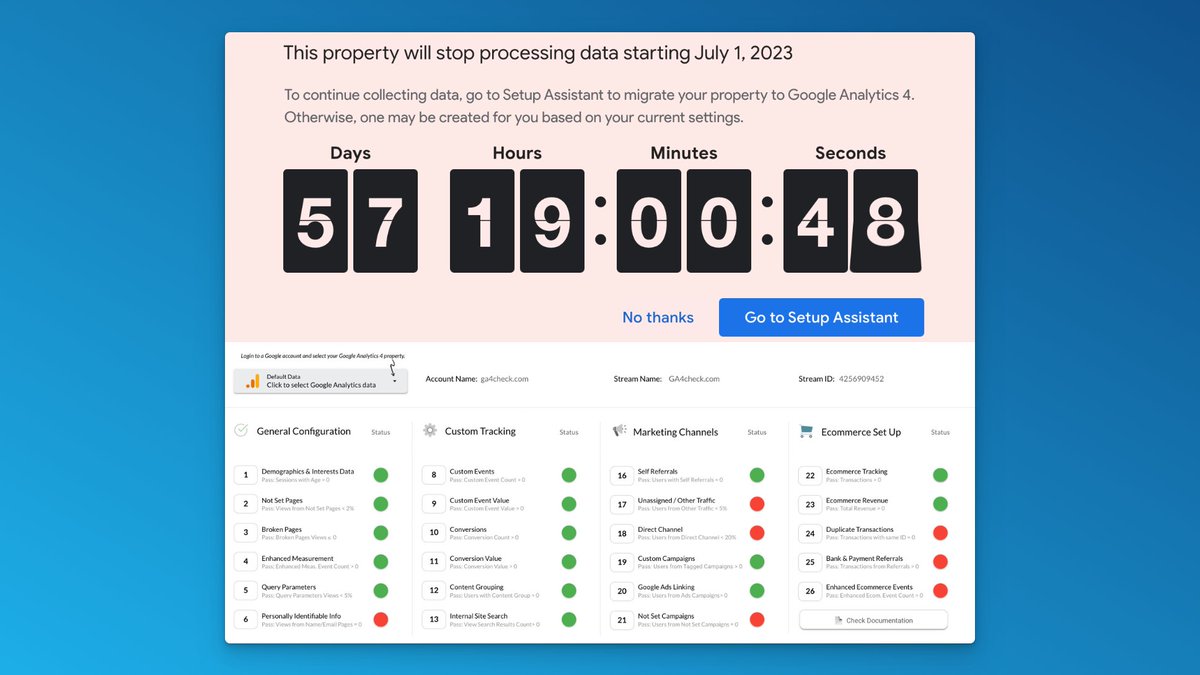Click the Google Analytics bar-chart logo
This screenshot has width=1200, height=675.
coord(253,381)
